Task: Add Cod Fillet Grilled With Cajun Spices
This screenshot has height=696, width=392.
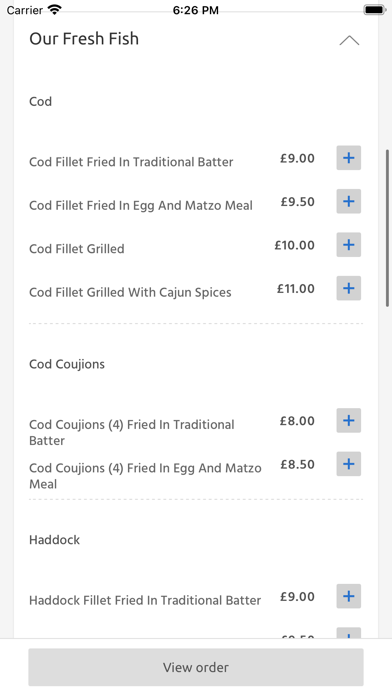Action: click(x=348, y=288)
